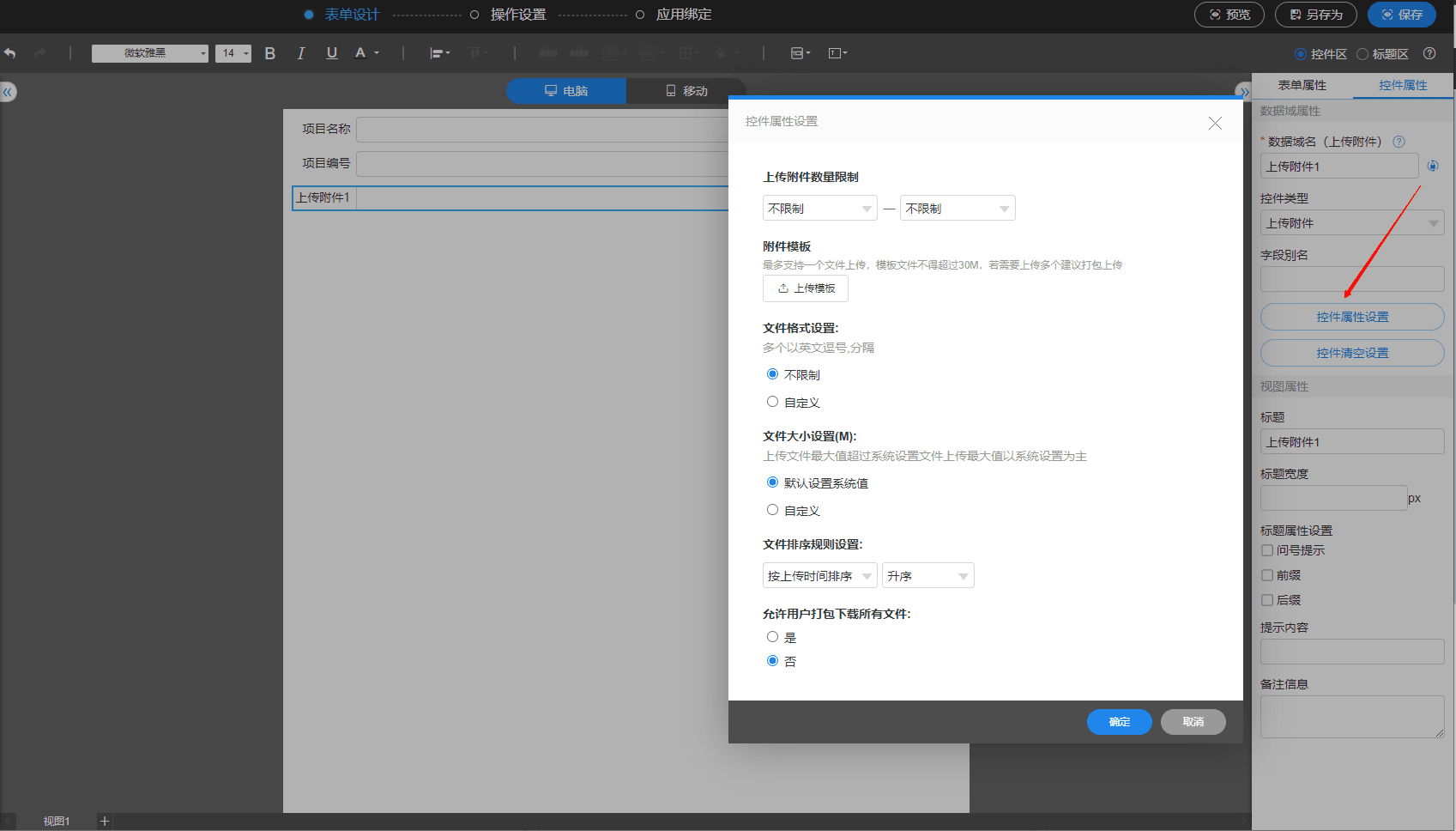
Task: Open the text box tool dropdown
Action: click(837, 53)
